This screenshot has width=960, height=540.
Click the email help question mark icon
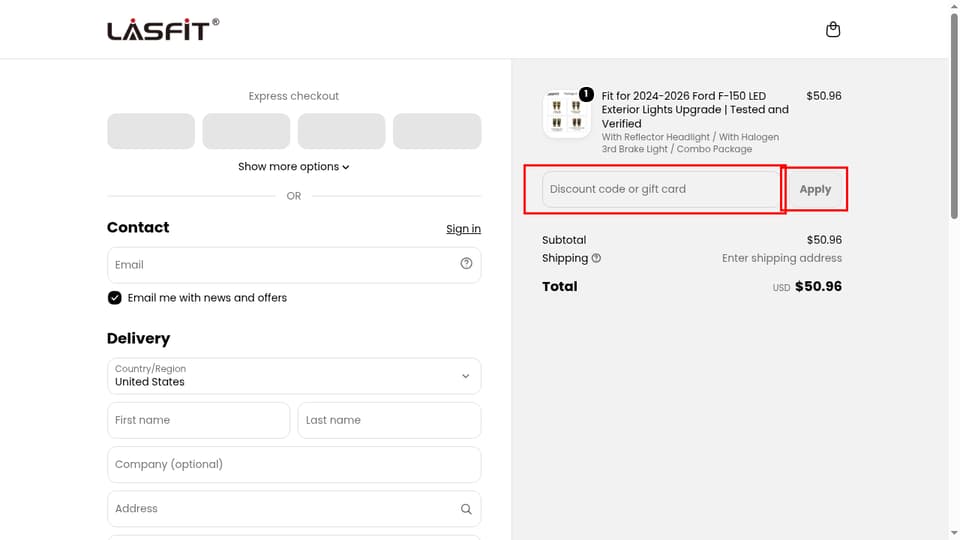(x=466, y=263)
